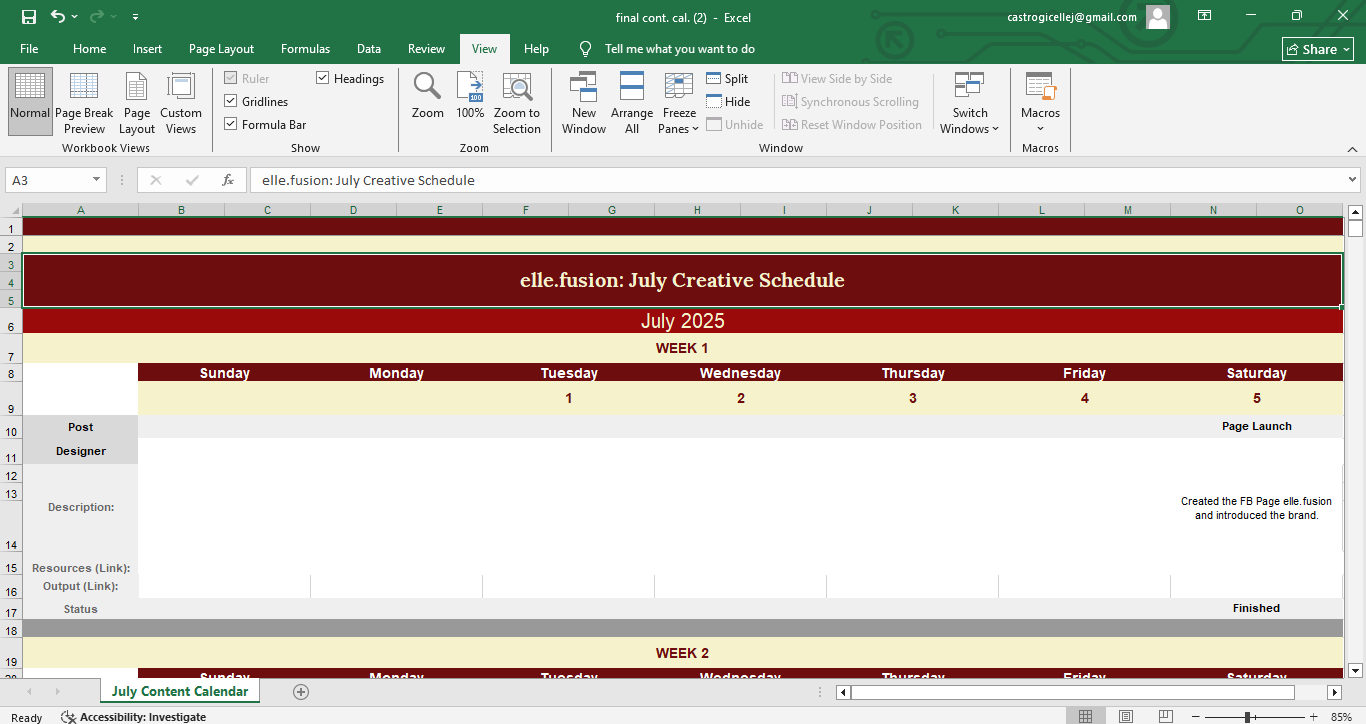Screen dimensions: 1366x724
Task: Expand the formula bar
Action: 1353,180
